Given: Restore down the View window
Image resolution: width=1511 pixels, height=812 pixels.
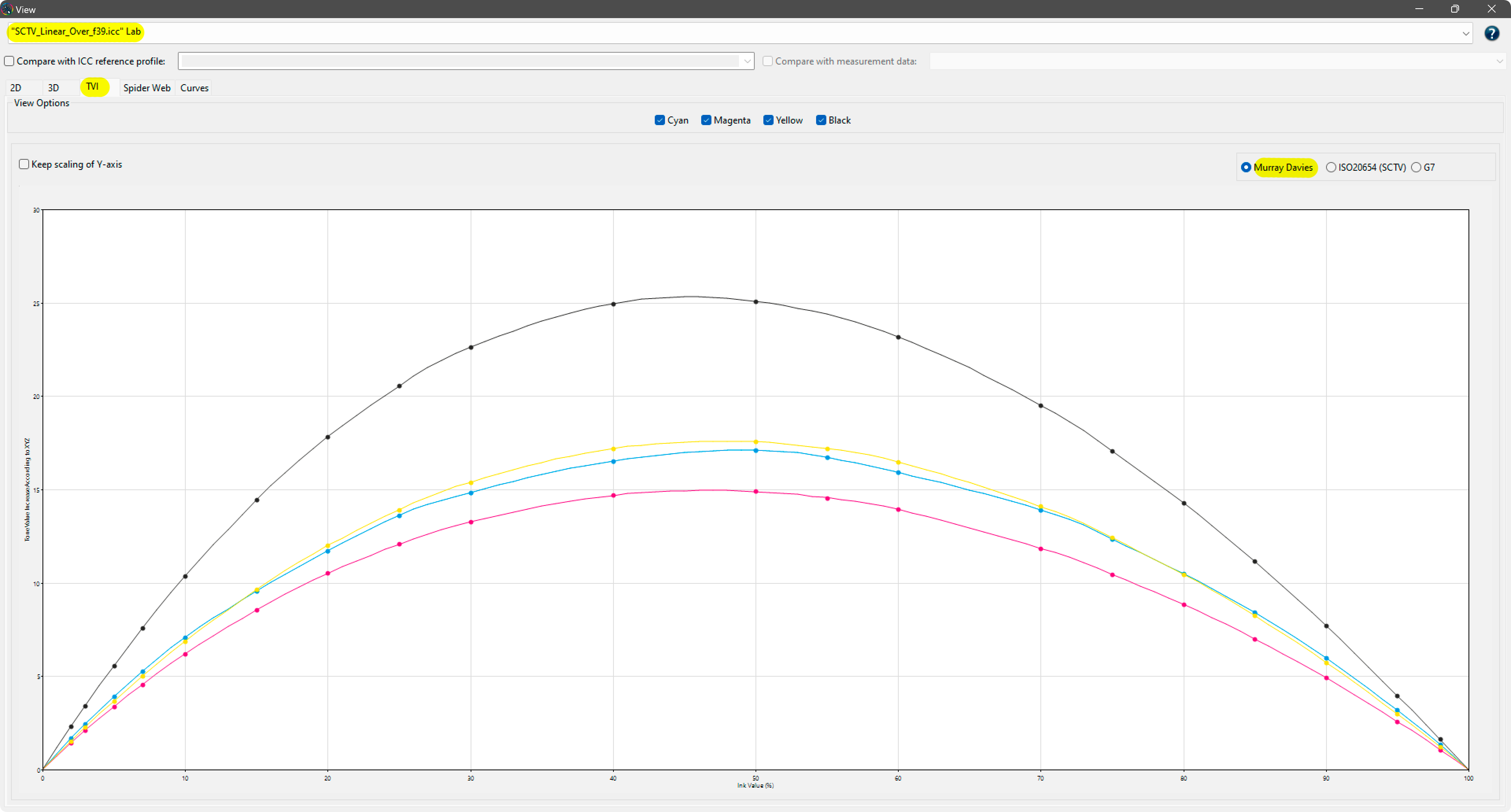Looking at the screenshot, I should (x=1455, y=9).
